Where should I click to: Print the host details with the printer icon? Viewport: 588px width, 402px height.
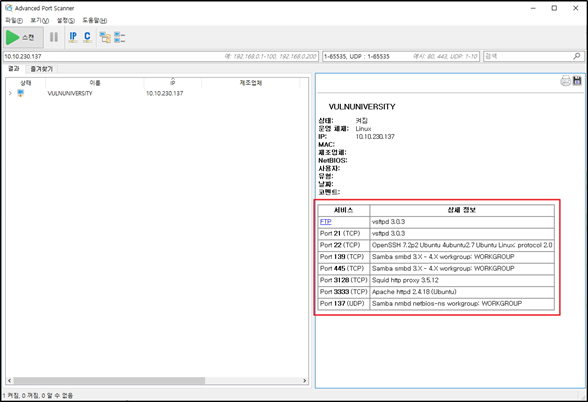click(566, 81)
